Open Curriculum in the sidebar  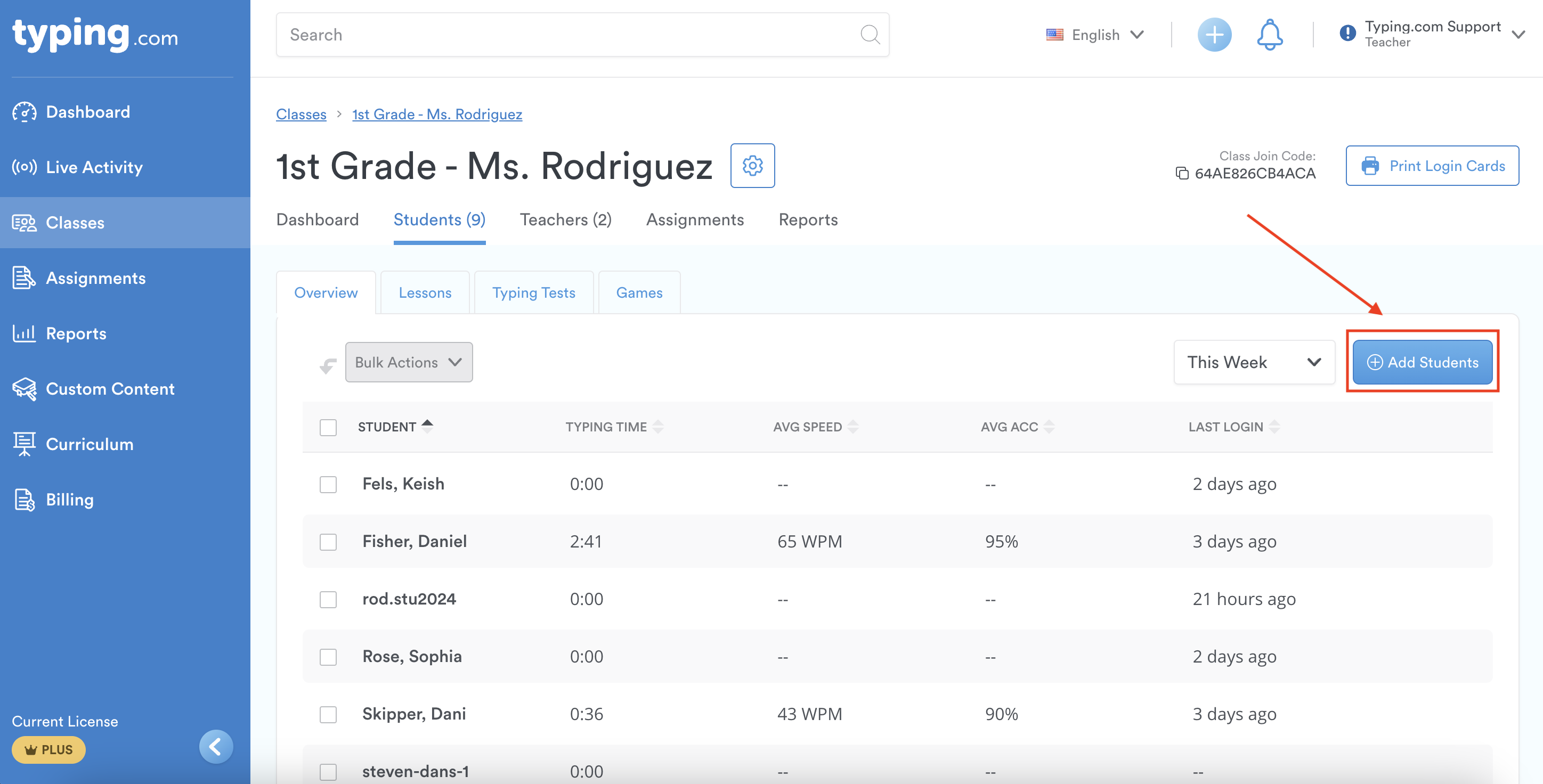click(90, 444)
